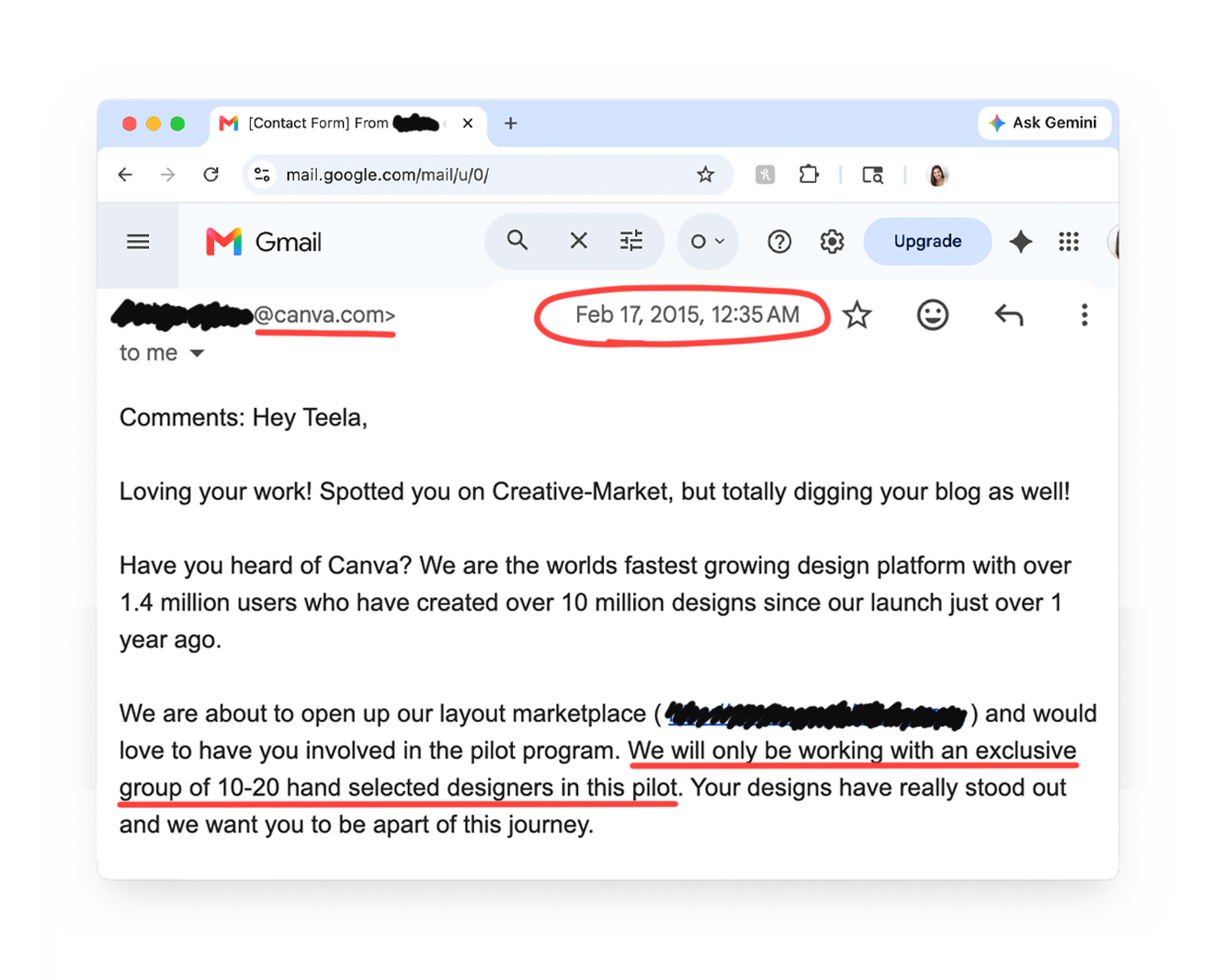Click the 'Comments: Hey Teela,' line
The image size is (1215, 980).
pos(244,417)
